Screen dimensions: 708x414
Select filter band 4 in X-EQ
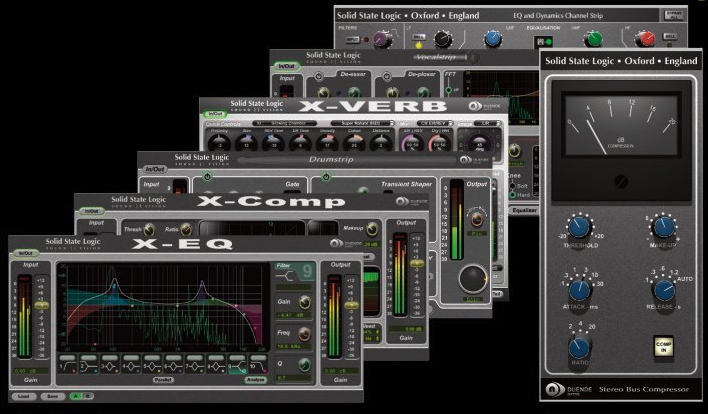131,364
